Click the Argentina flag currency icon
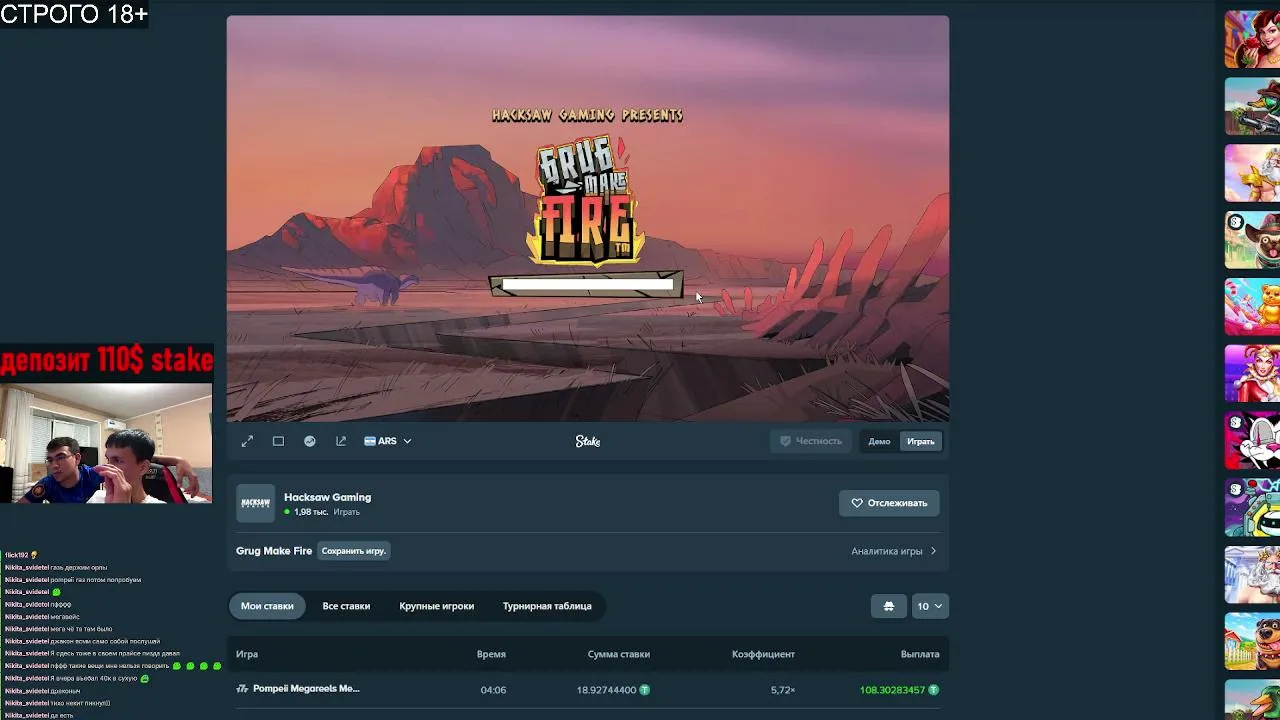This screenshot has width=1280, height=720. [370, 441]
